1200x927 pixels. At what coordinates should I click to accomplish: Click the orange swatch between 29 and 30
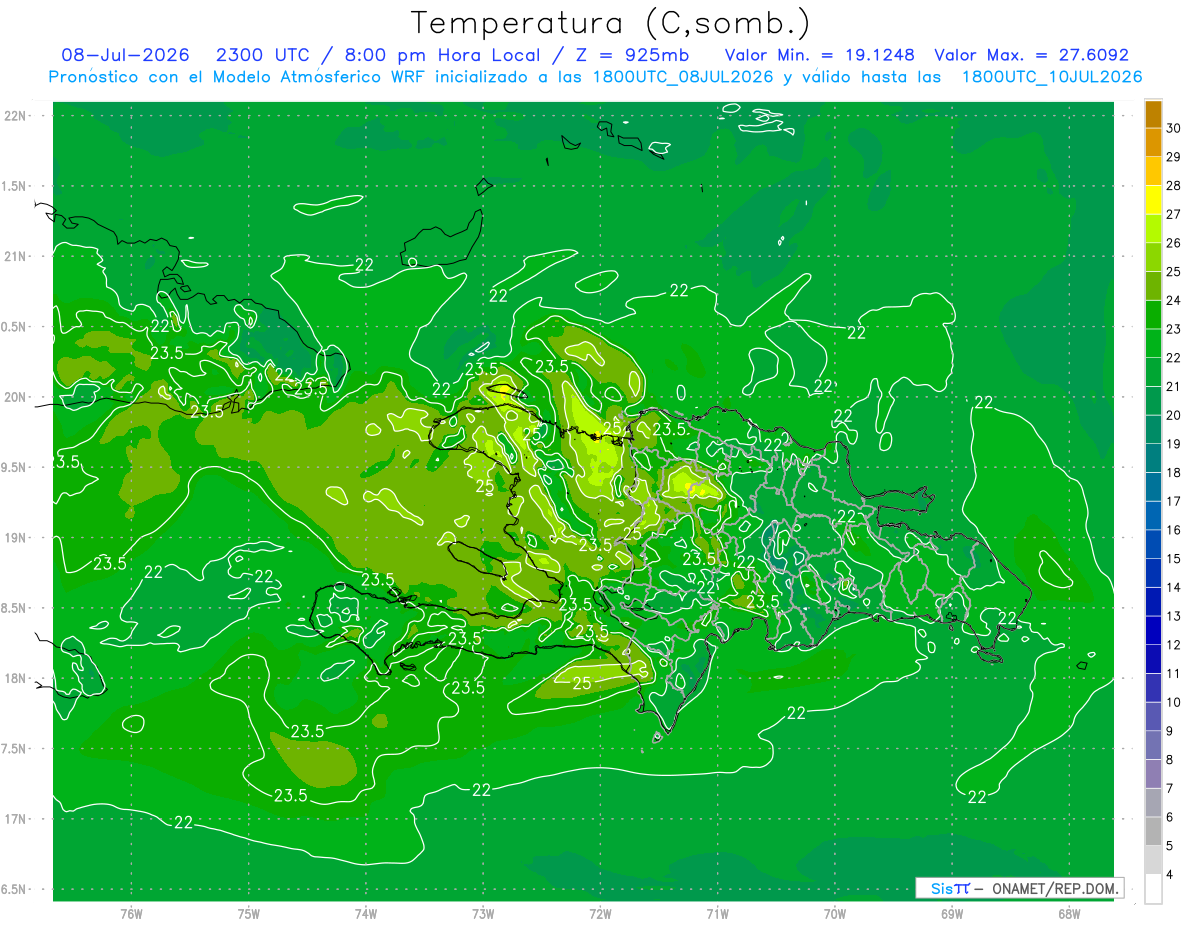point(1153,143)
